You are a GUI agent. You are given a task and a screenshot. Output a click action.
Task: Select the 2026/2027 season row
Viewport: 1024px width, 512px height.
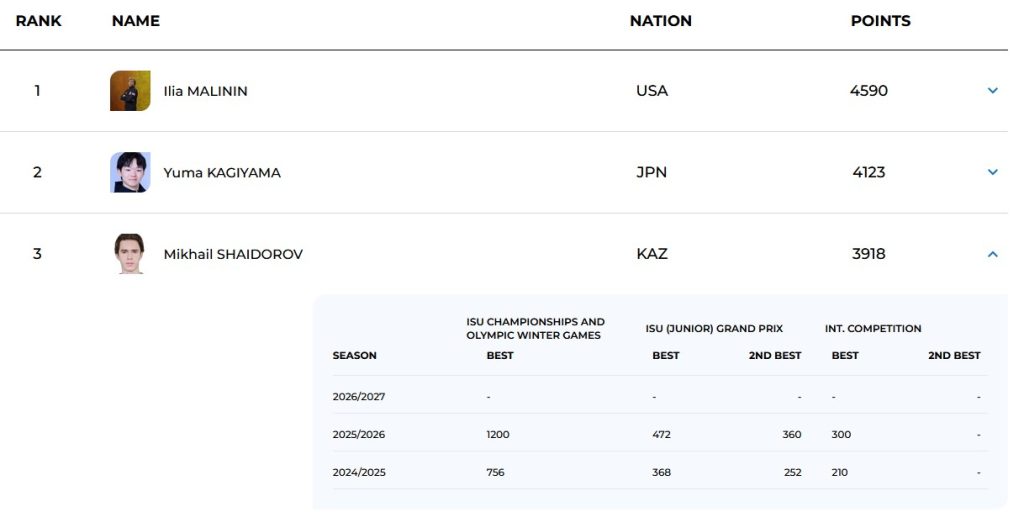tap(660, 396)
